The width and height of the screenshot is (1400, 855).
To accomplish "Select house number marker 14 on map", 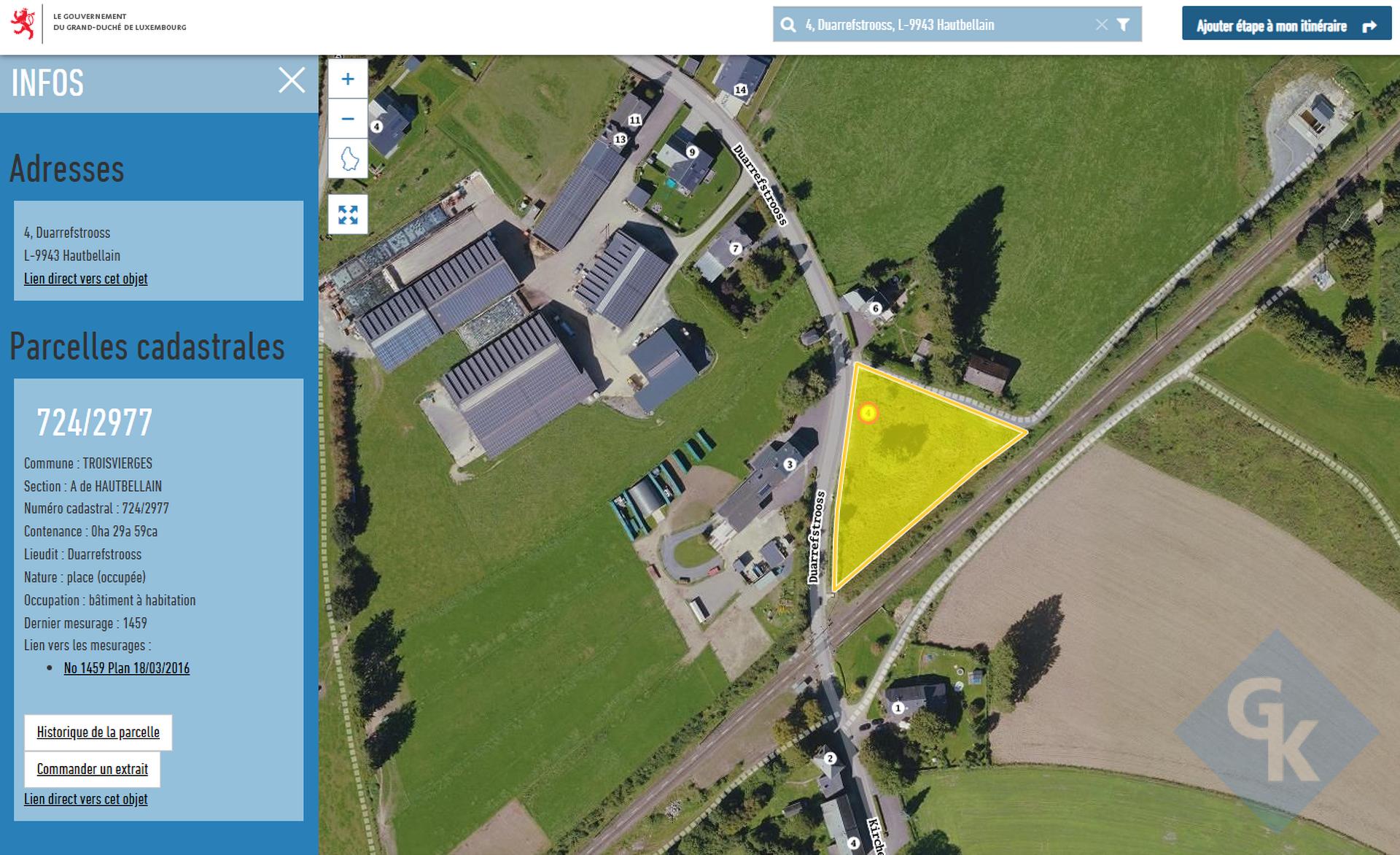I will (x=741, y=90).
